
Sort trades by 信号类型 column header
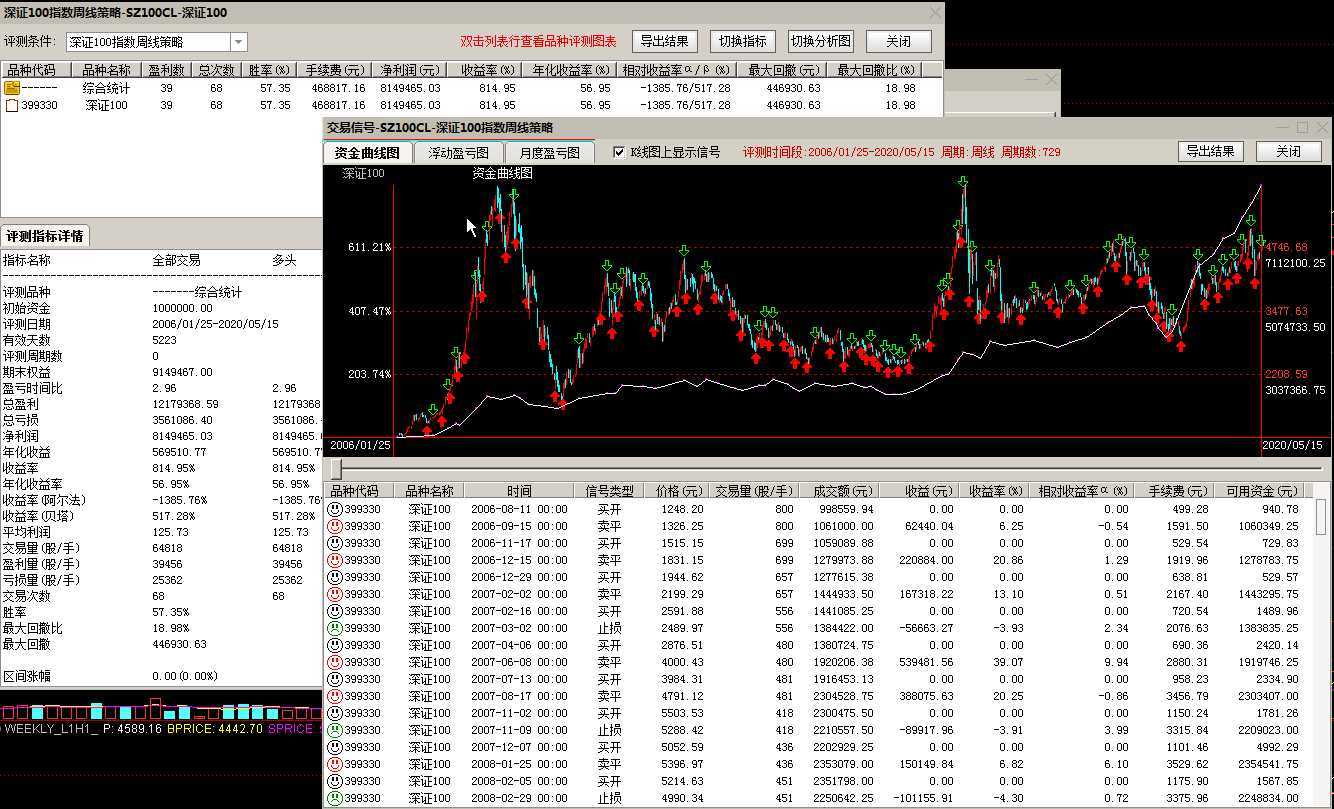click(609, 491)
